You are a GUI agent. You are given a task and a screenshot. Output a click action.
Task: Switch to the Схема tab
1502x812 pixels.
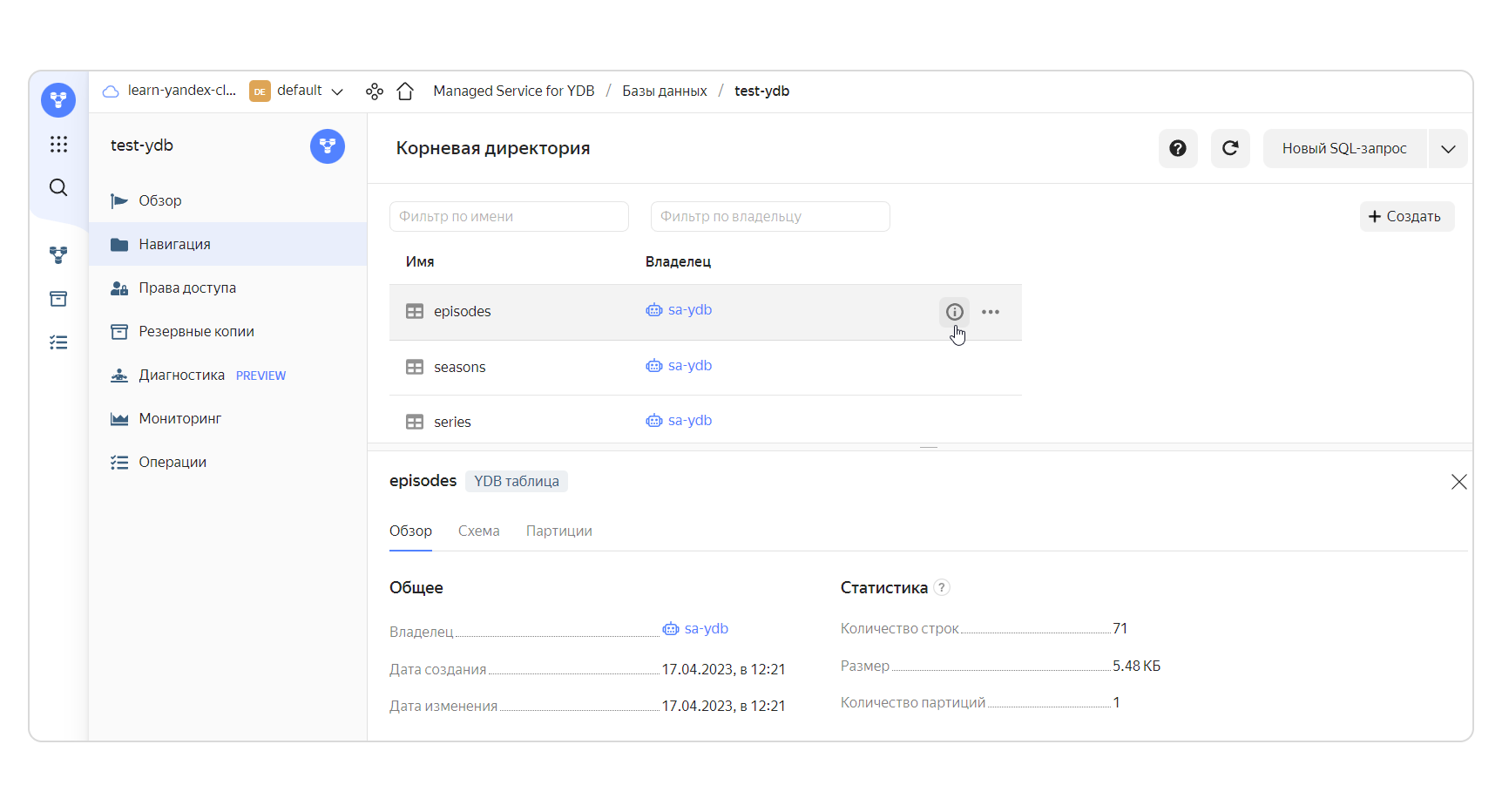[479, 531]
